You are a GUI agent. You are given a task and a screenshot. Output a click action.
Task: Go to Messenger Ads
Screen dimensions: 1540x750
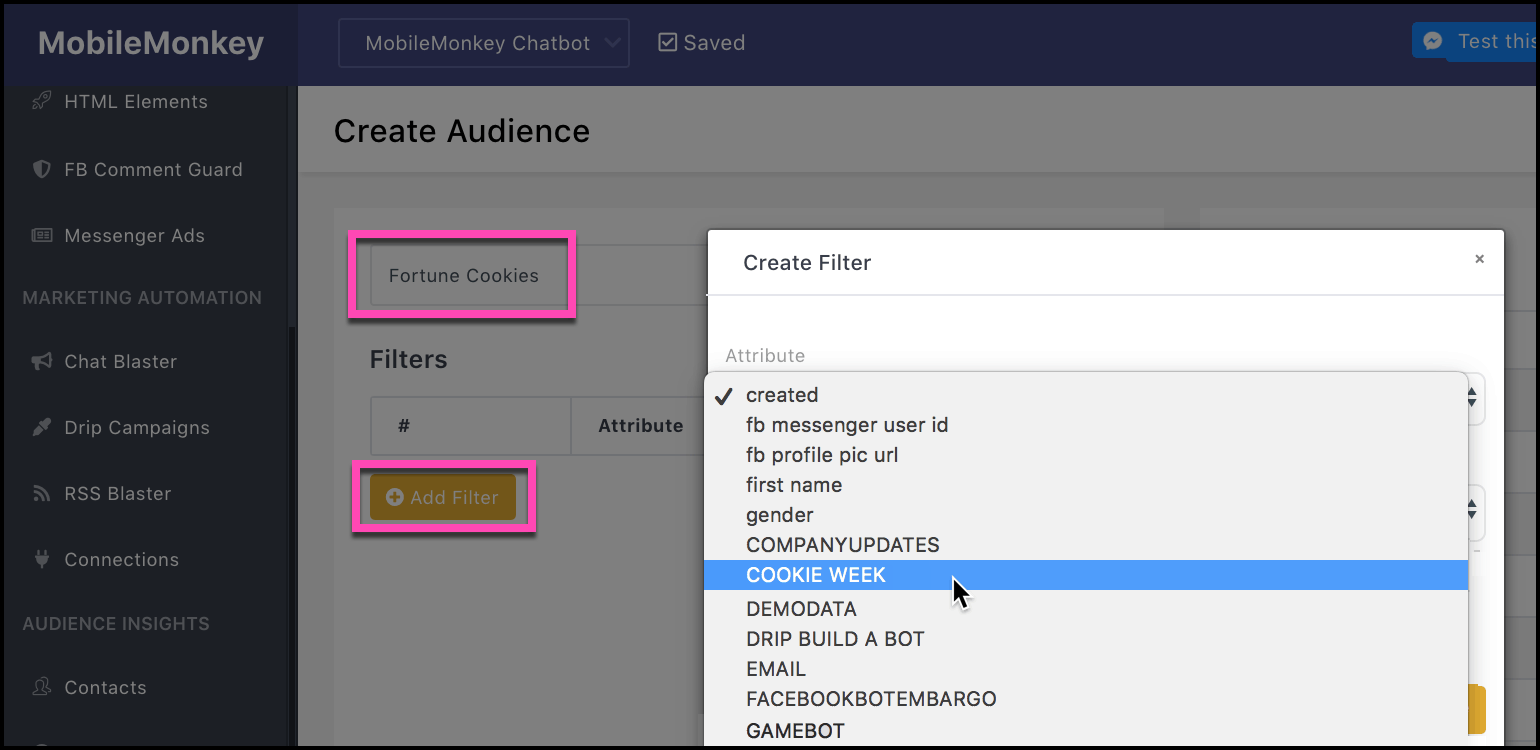134,236
